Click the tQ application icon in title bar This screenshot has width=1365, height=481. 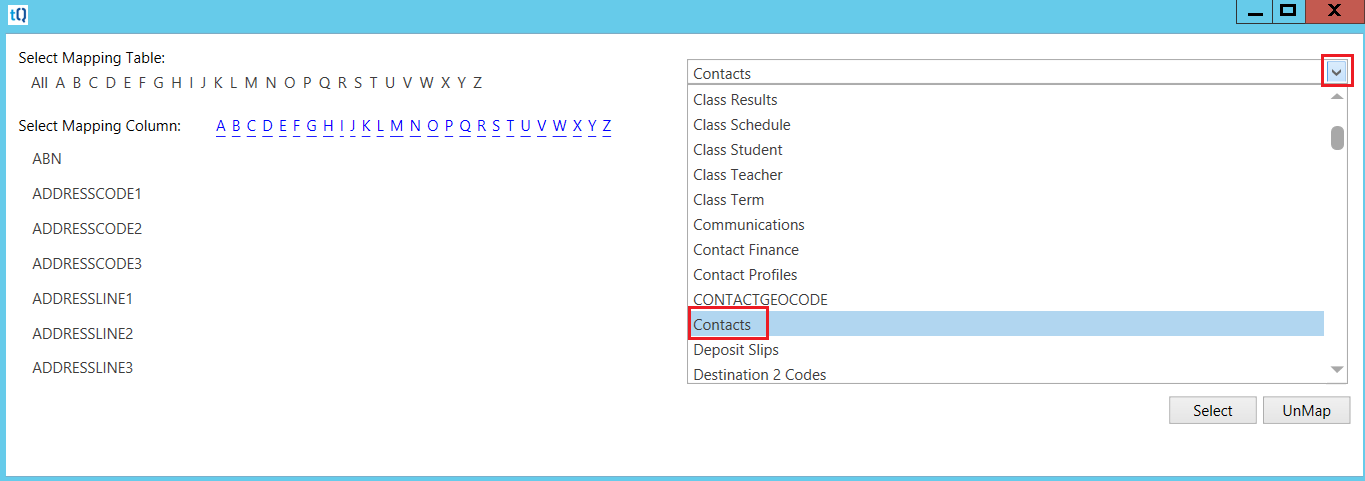(x=18, y=14)
